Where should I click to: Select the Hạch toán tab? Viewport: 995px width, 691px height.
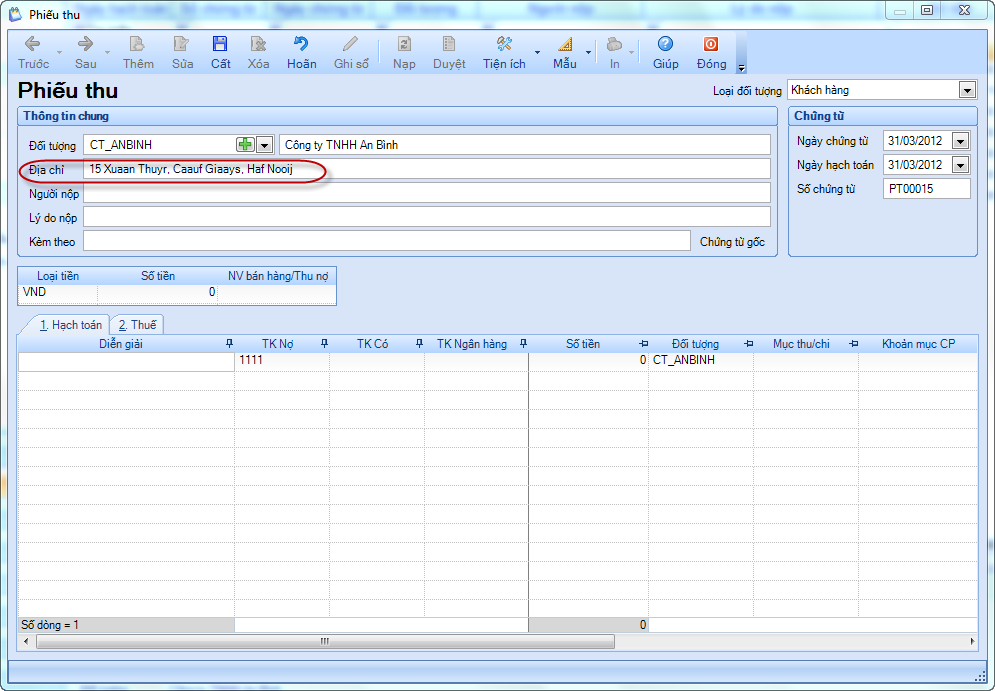70,325
